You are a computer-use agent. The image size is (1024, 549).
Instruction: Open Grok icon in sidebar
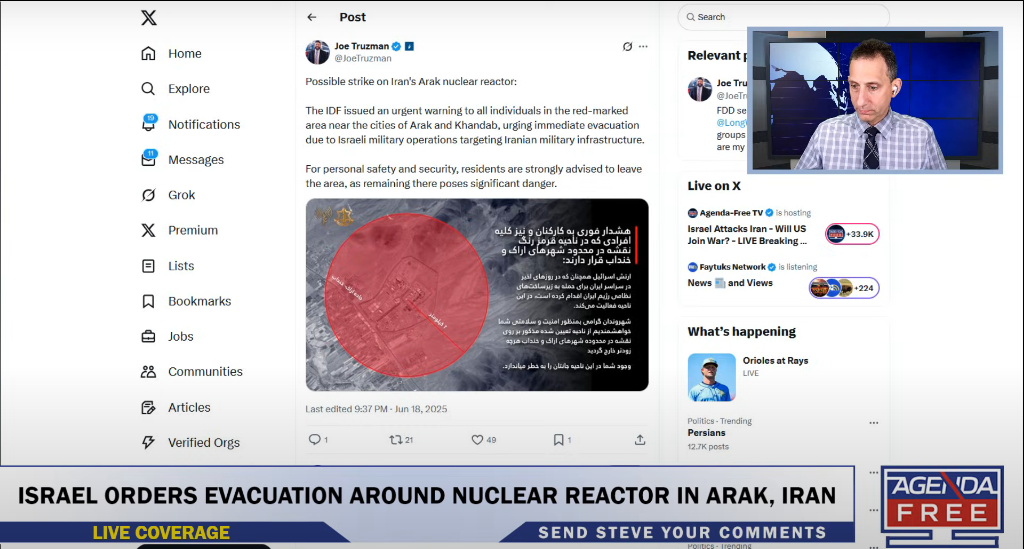point(148,195)
